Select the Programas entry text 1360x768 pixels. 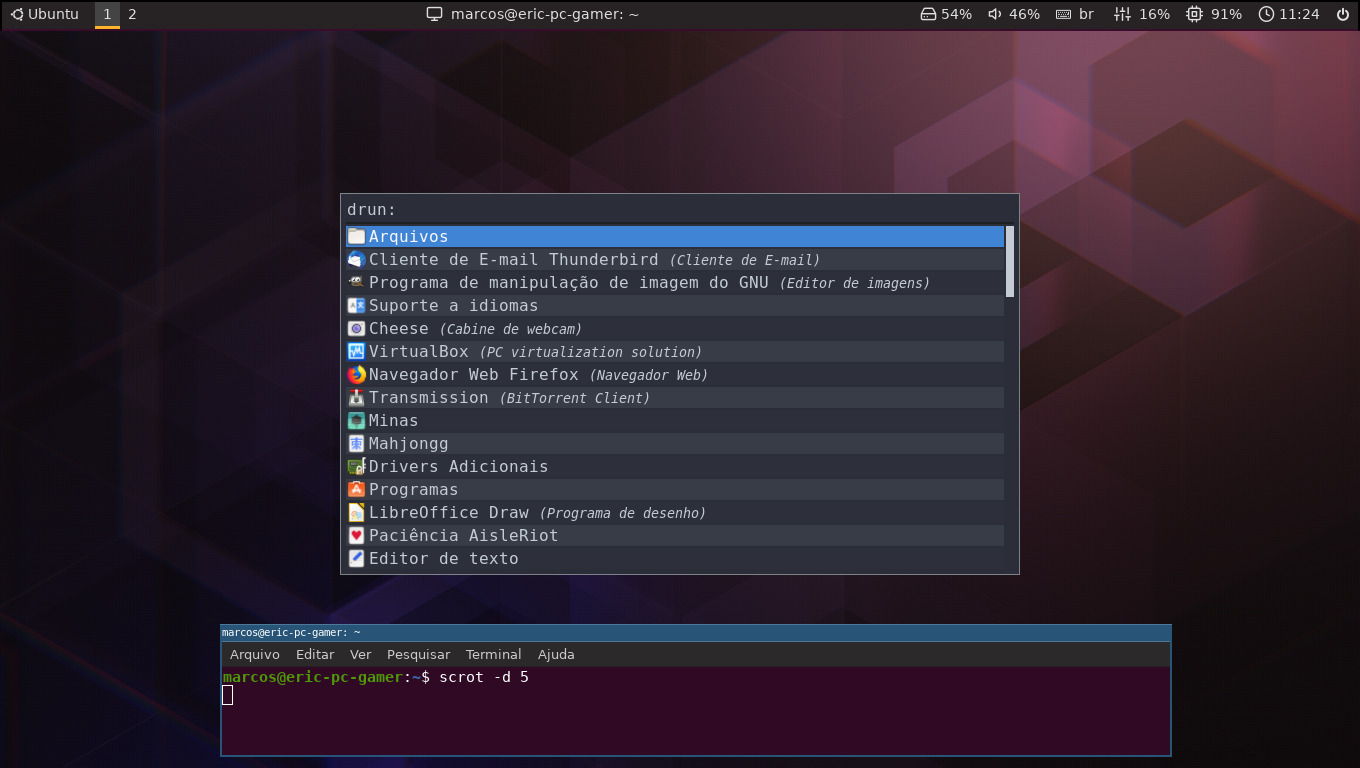click(413, 489)
